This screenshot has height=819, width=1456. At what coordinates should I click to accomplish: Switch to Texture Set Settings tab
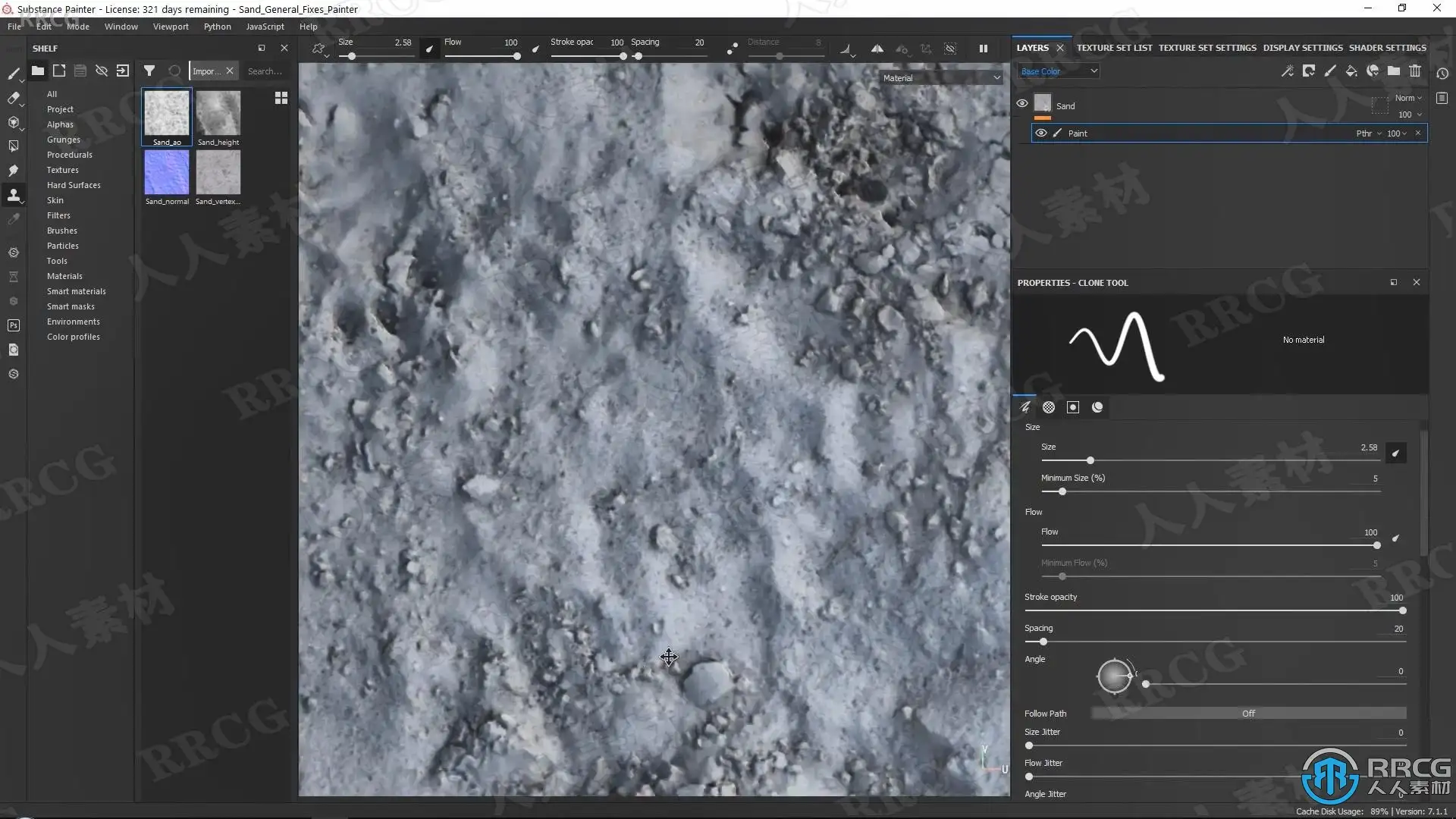pos(1207,48)
